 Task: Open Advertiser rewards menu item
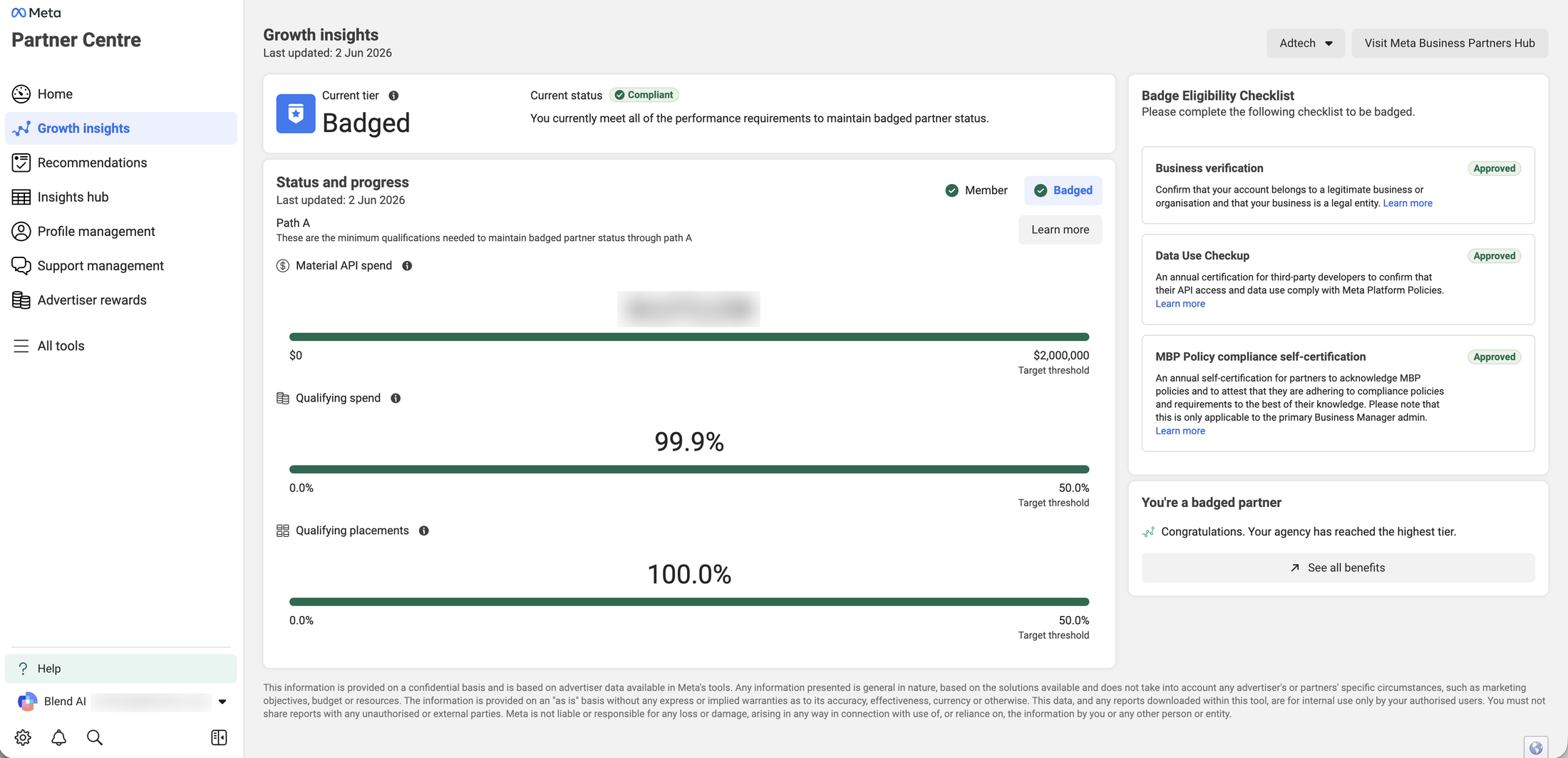point(121,300)
